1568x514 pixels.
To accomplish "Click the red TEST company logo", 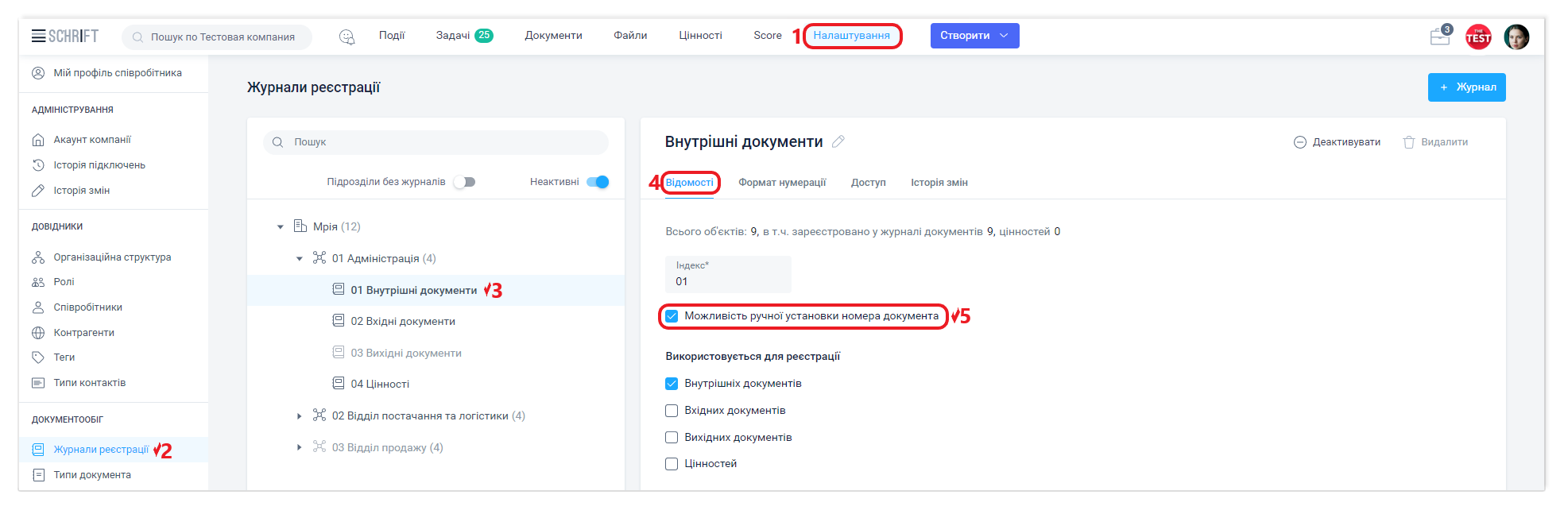I will 1478,37.
